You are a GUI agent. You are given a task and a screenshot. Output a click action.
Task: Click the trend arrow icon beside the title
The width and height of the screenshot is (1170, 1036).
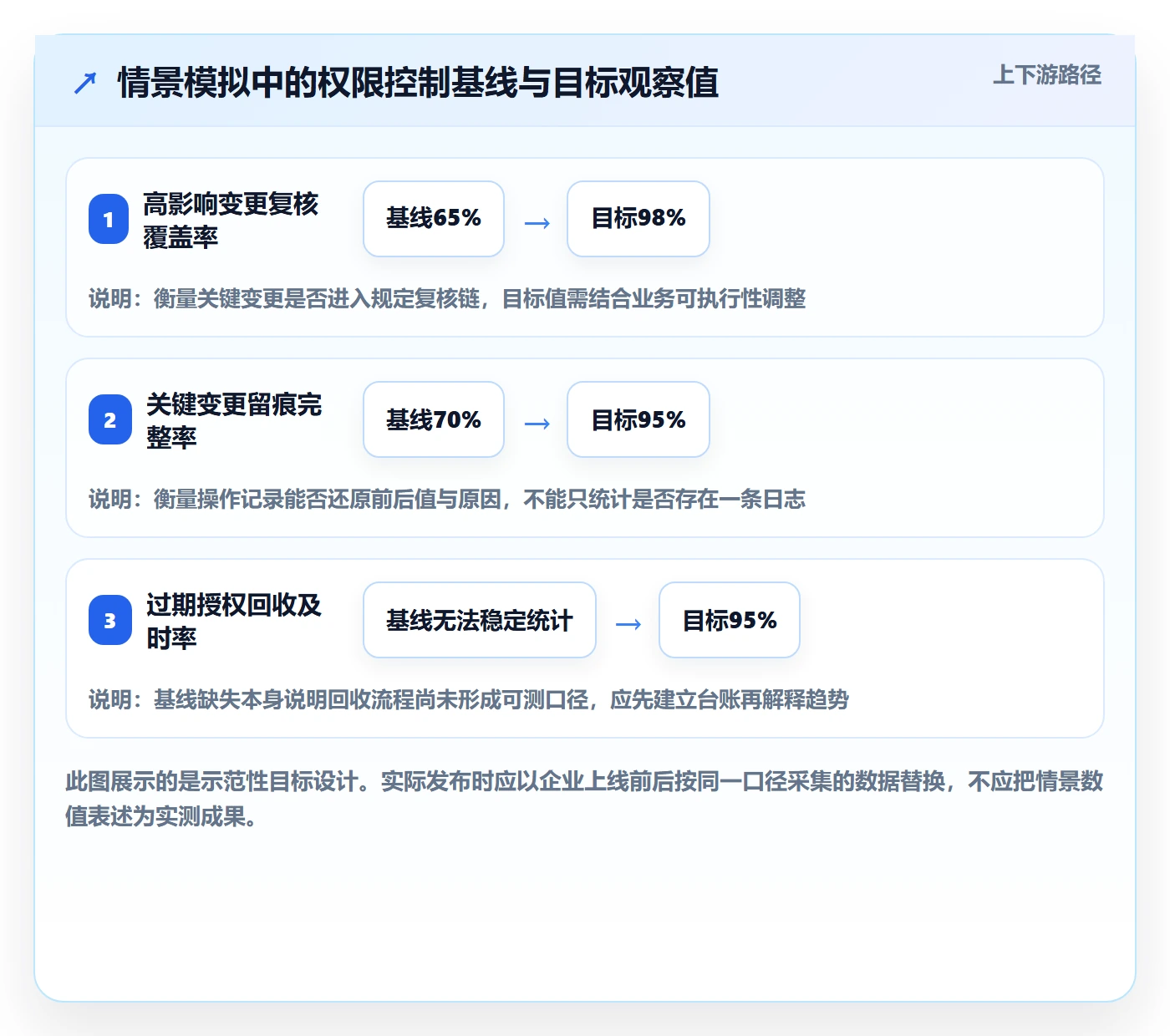click(x=85, y=83)
